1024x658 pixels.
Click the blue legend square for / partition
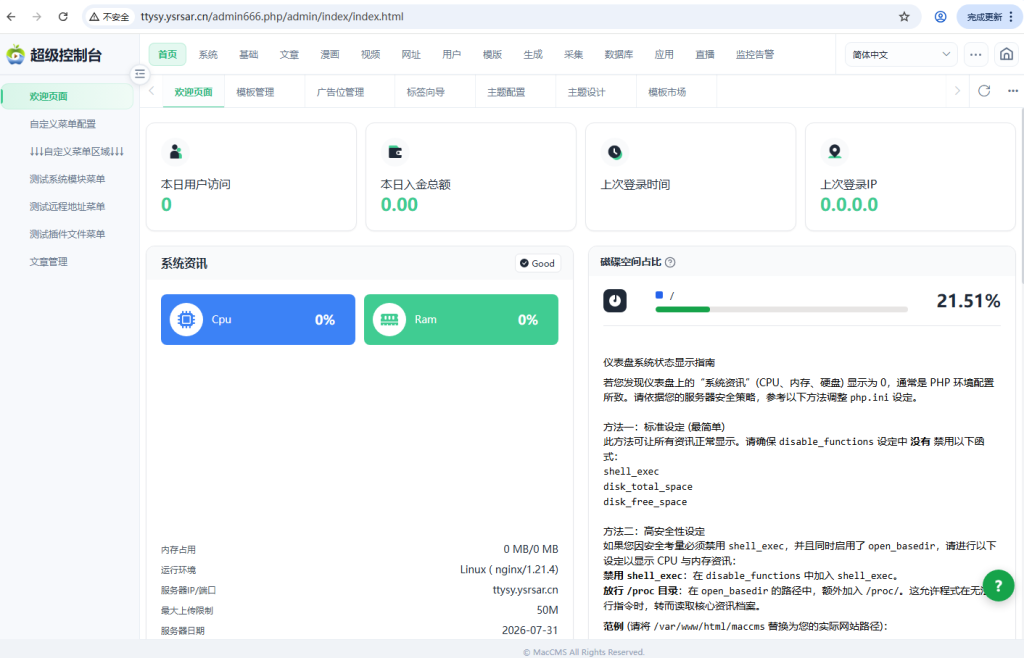[659, 295]
